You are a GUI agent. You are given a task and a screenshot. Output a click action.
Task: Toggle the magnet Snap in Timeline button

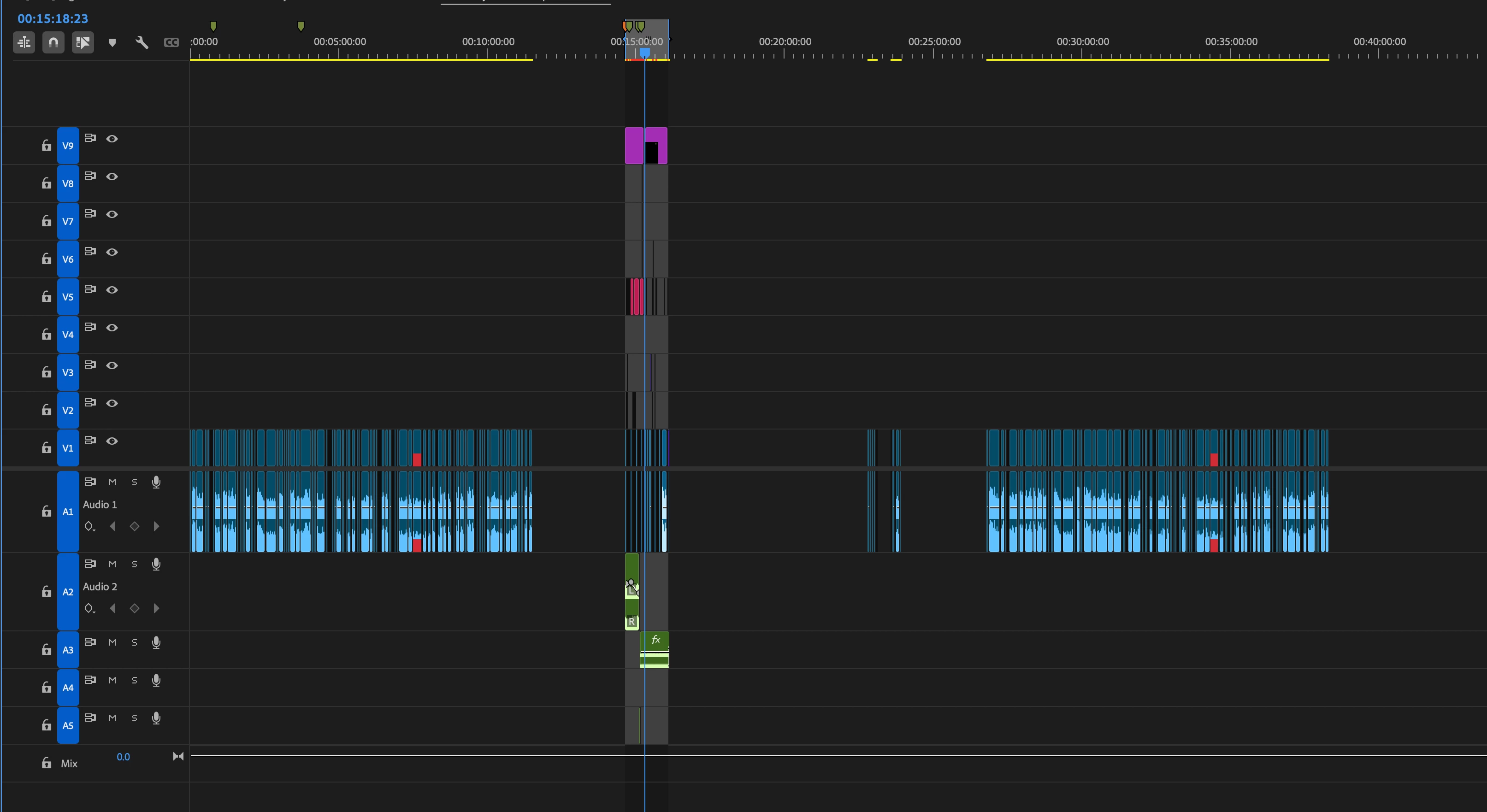coord(53,42)
